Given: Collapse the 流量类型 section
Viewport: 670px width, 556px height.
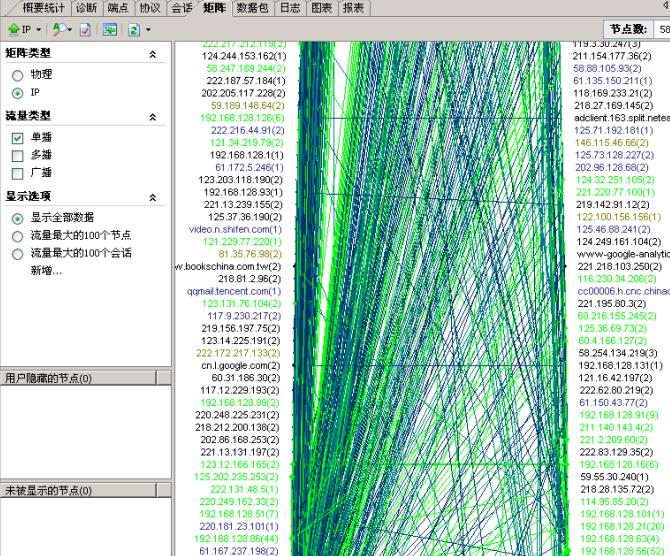Looking at the screenshot, I should point(152,117).
